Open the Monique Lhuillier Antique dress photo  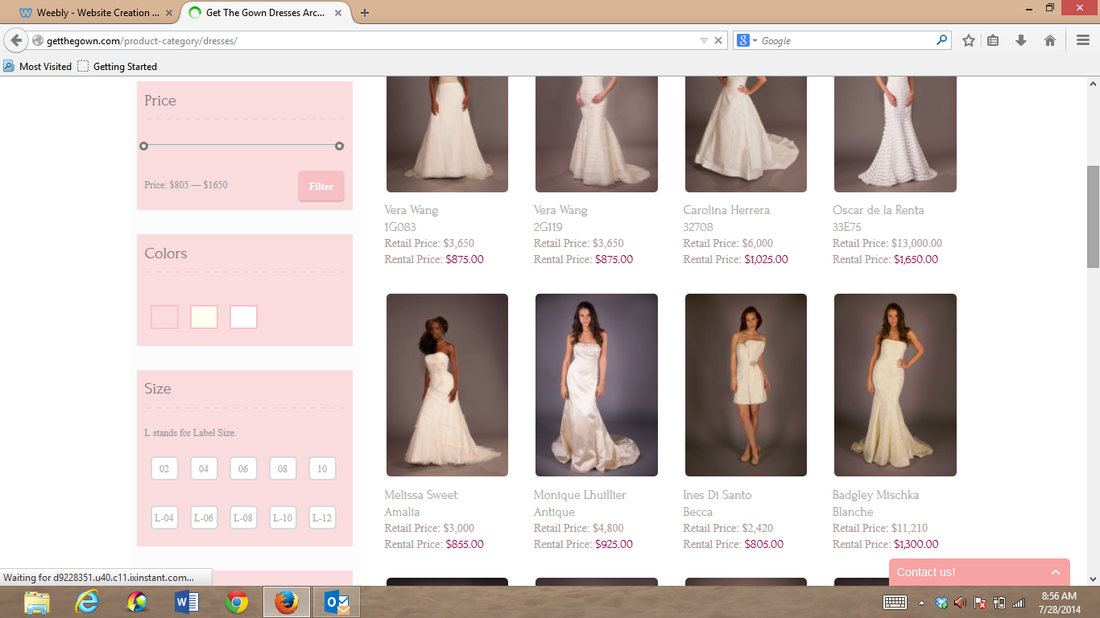click(x=596, y=385)
